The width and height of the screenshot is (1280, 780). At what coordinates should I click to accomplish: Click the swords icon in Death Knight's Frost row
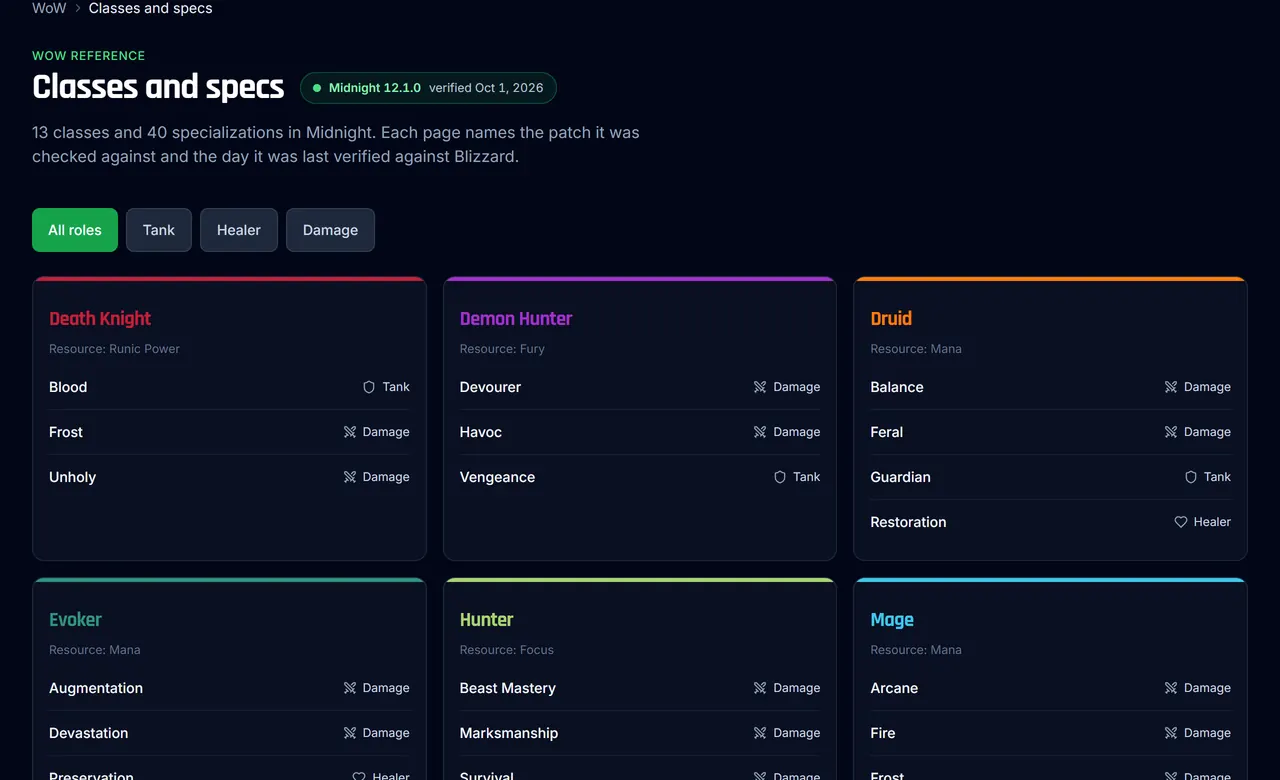(x=350, y=432)
